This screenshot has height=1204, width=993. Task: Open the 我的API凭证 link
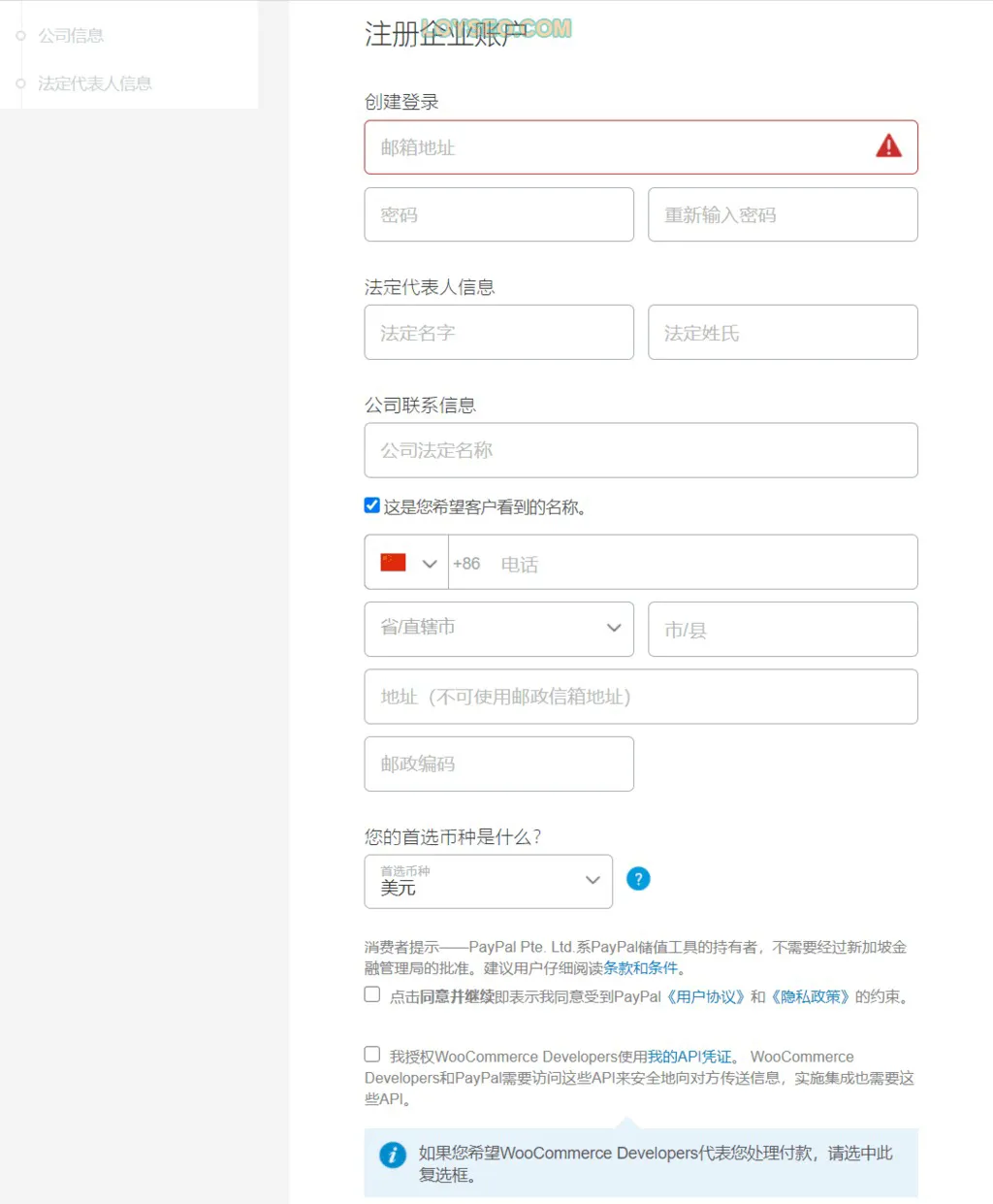pyautogui.click(x=689, y=1057)
